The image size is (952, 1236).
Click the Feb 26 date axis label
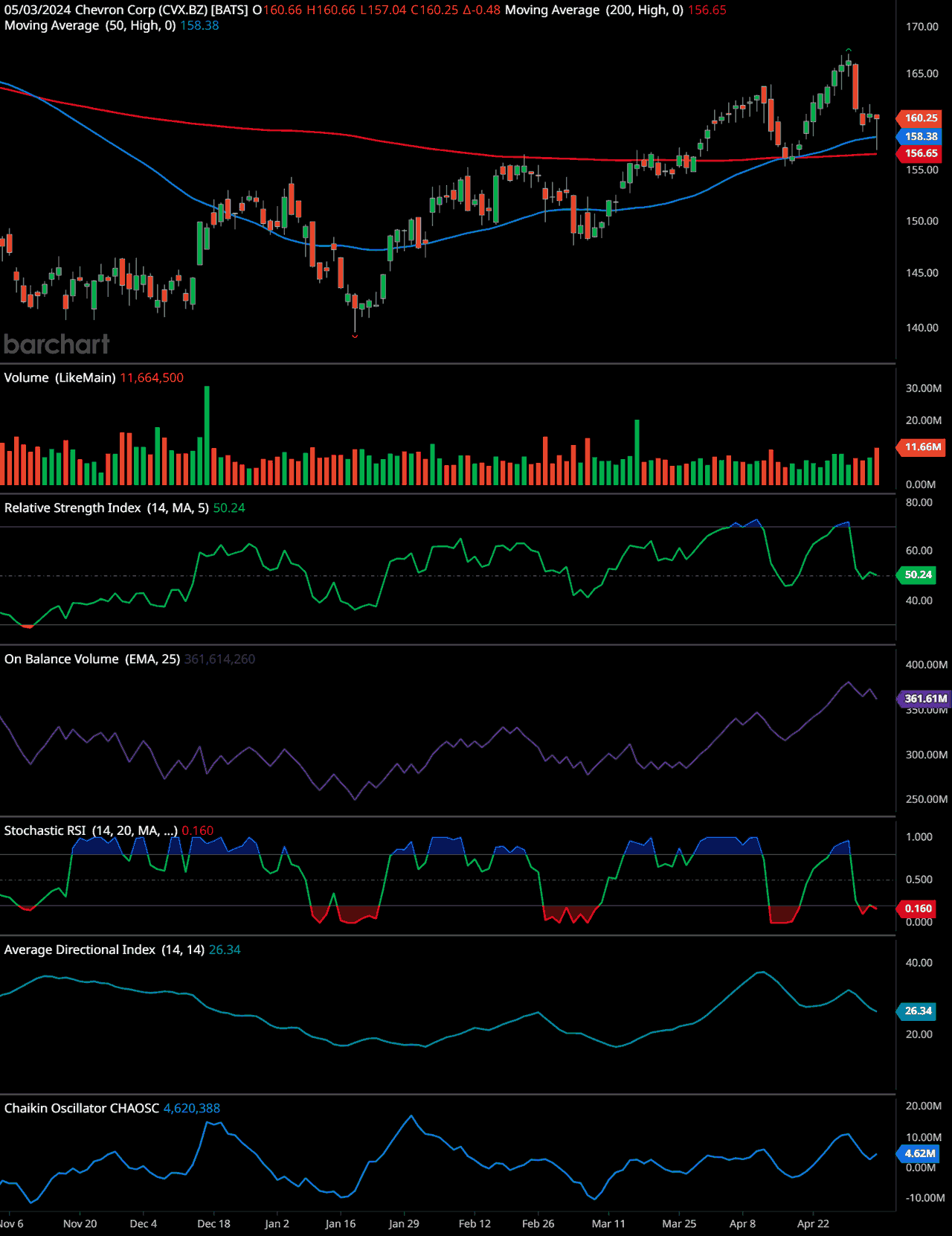tap(538, 1223)
